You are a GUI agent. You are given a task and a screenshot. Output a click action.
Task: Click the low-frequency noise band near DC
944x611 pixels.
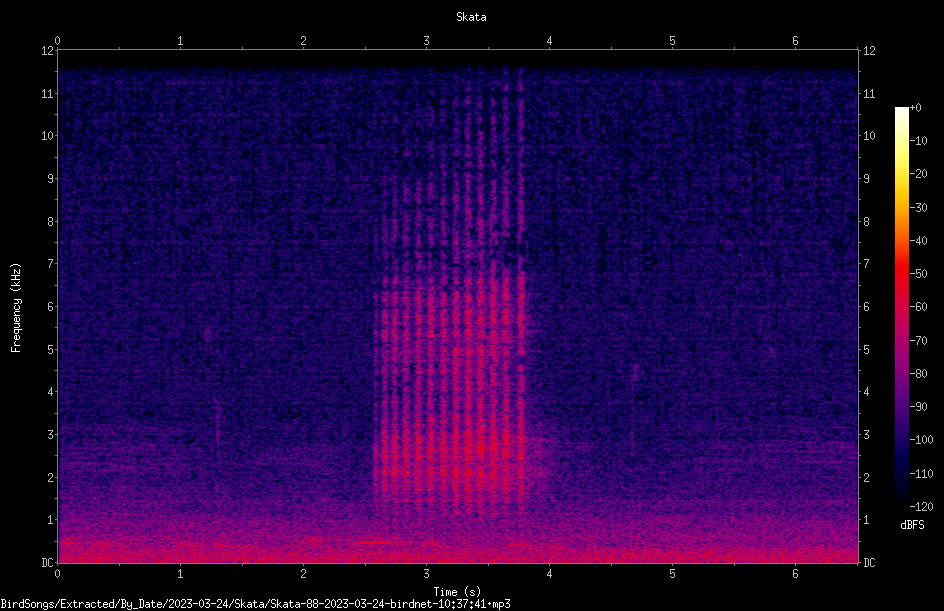point(458,547)
